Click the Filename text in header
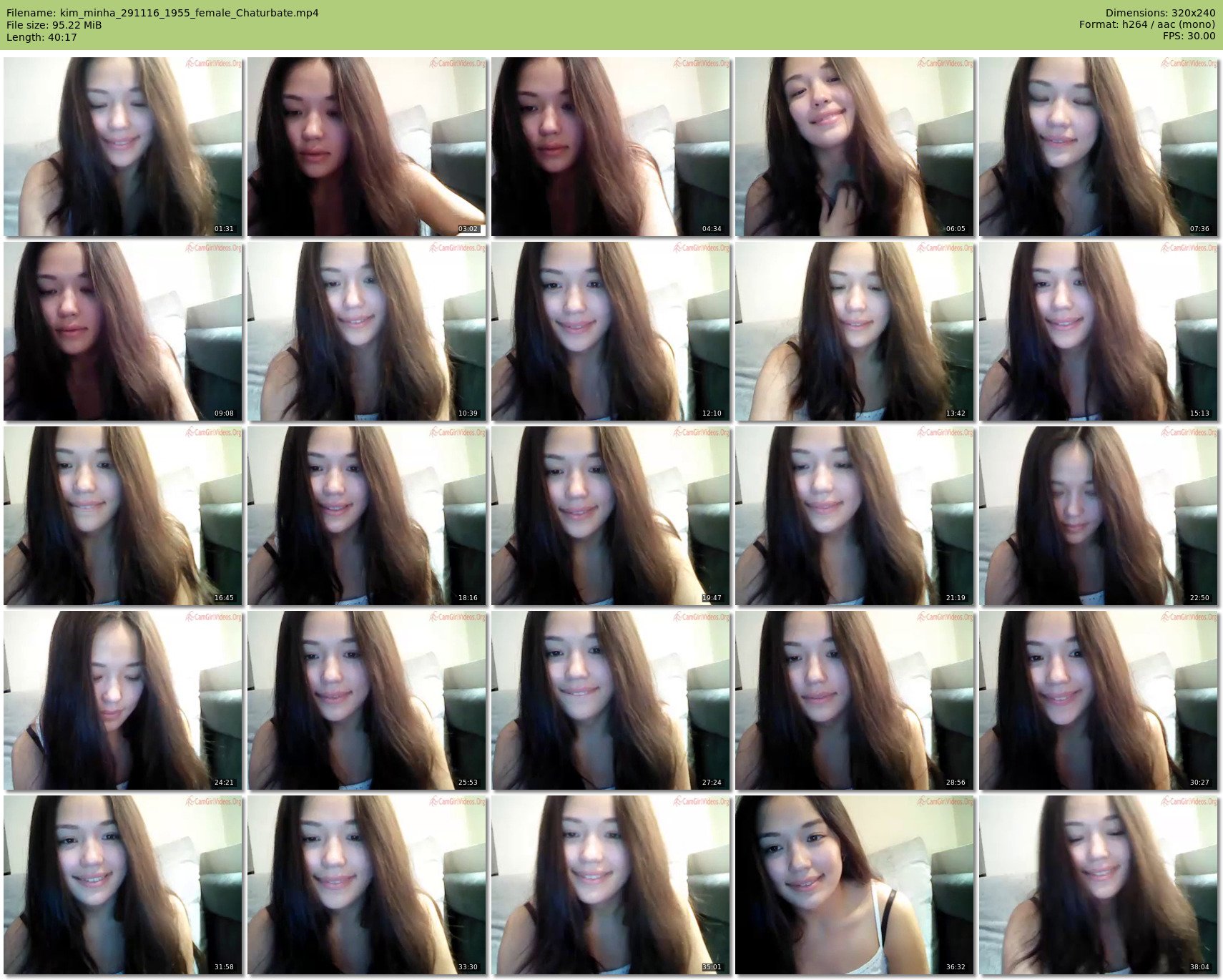 [162, 13]
